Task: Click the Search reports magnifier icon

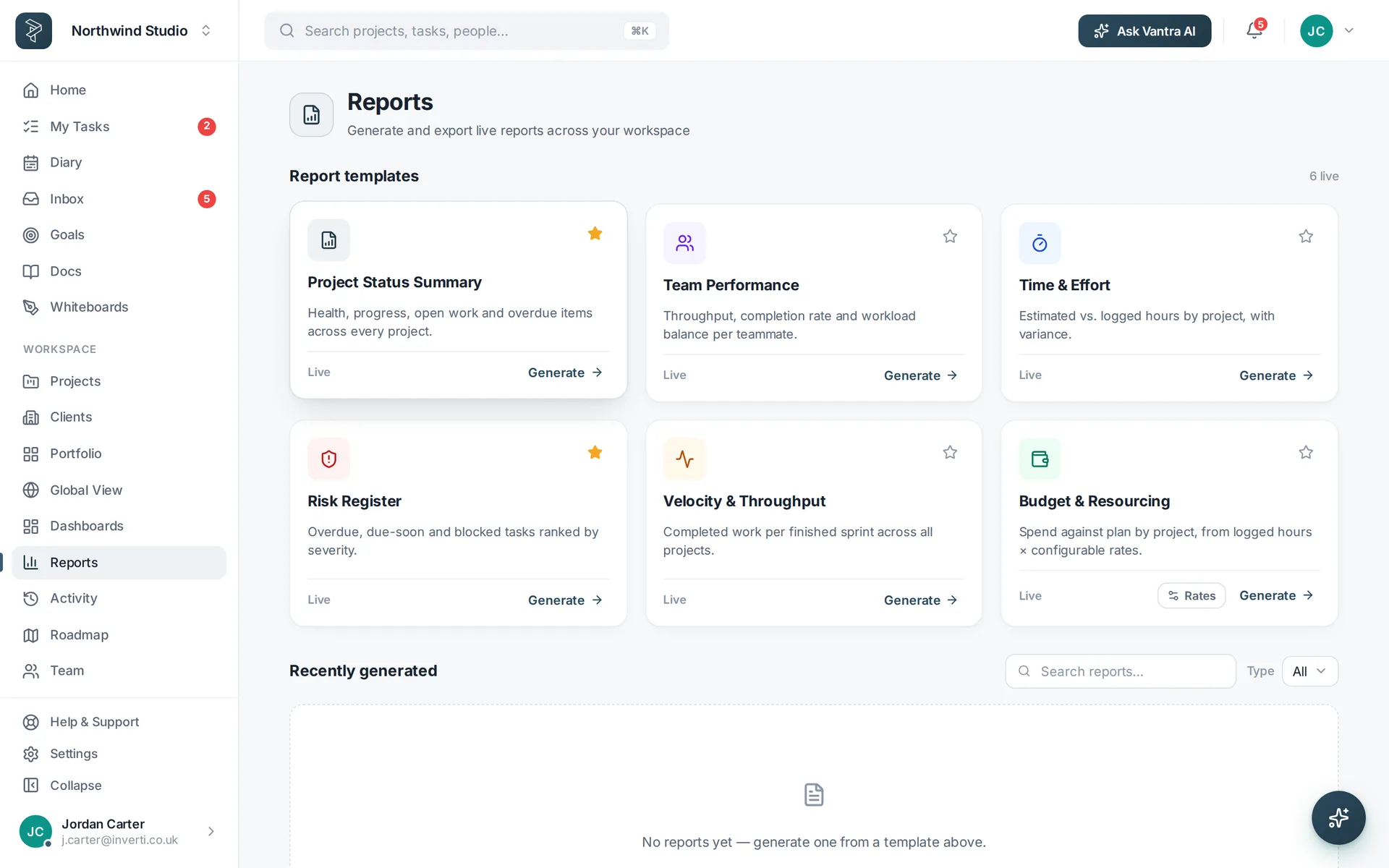Action: 1024,671
